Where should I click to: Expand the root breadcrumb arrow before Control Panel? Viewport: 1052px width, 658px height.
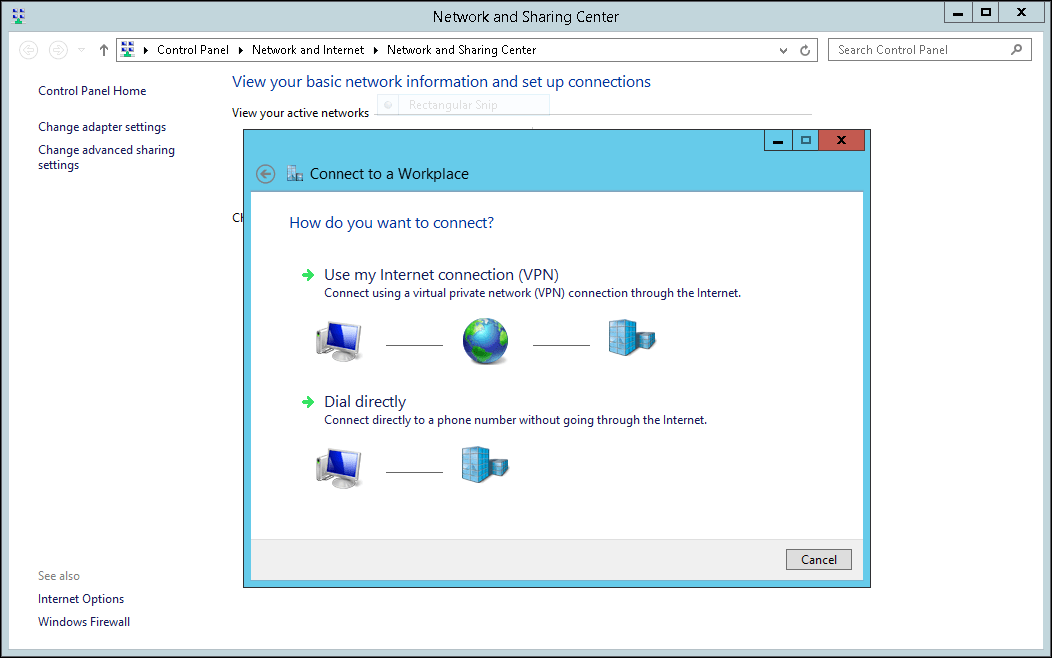146,50
